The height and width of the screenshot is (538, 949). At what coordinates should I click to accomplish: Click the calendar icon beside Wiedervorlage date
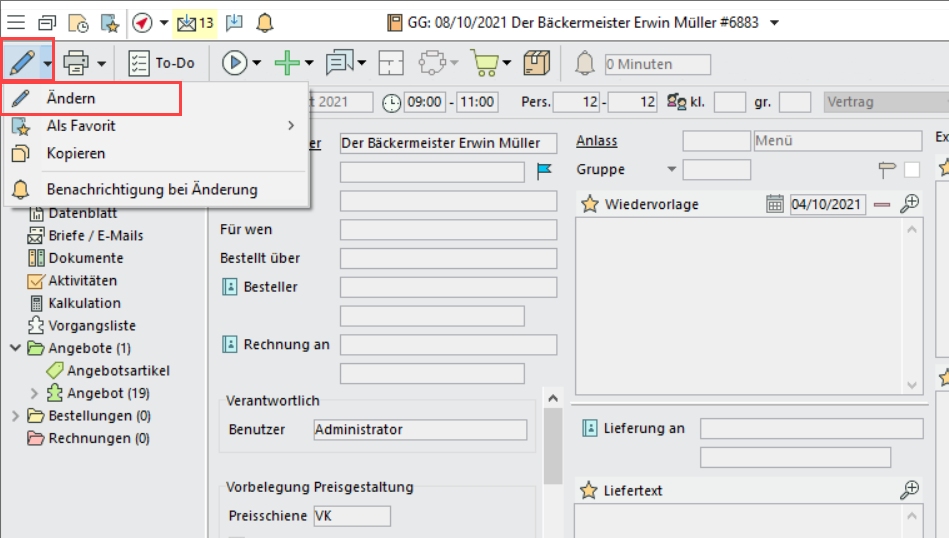point(775,204)
